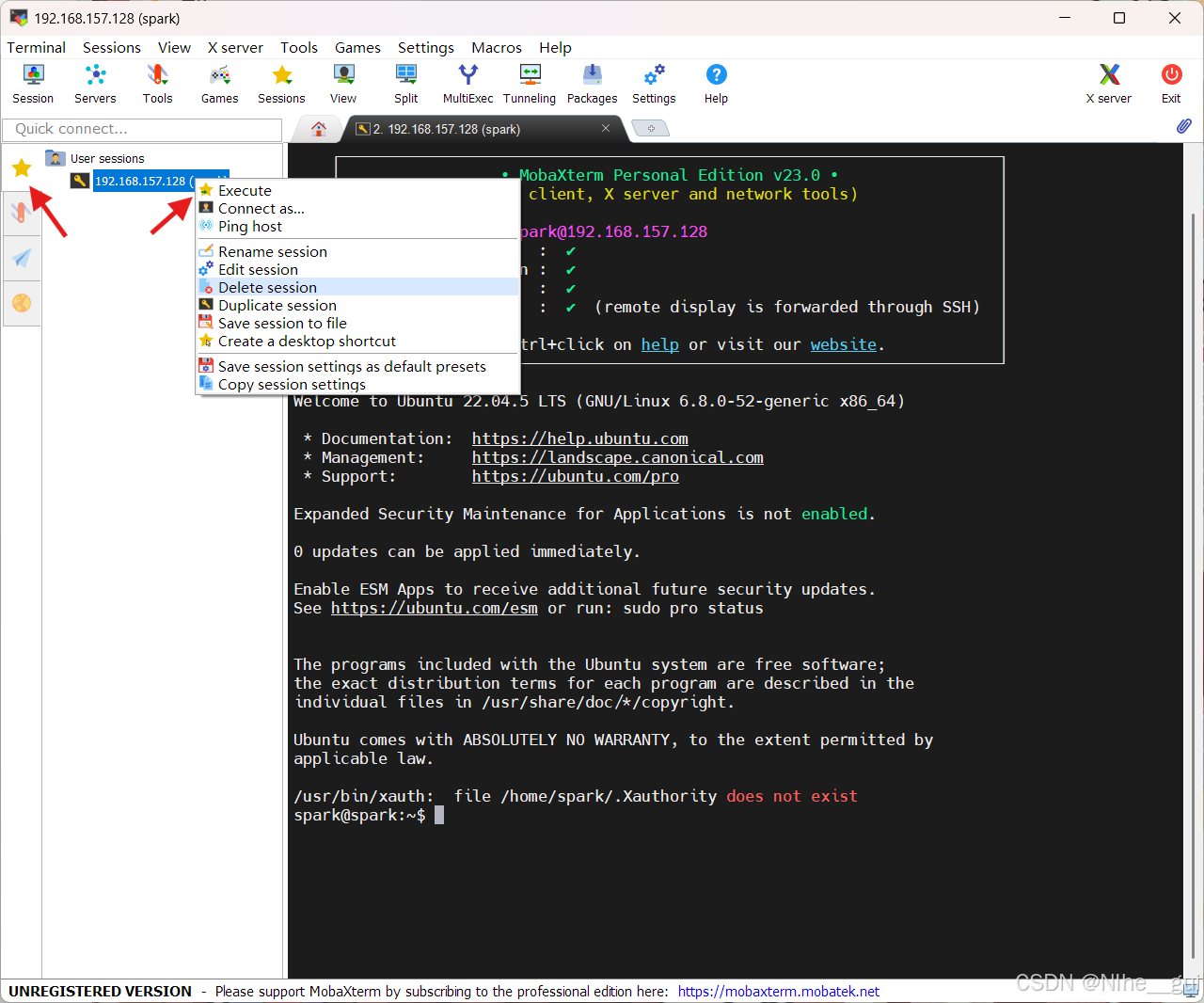1204x1003 pixels.
Task: Open the Macros paper plane sidebar tab
Action: (22, 258)
